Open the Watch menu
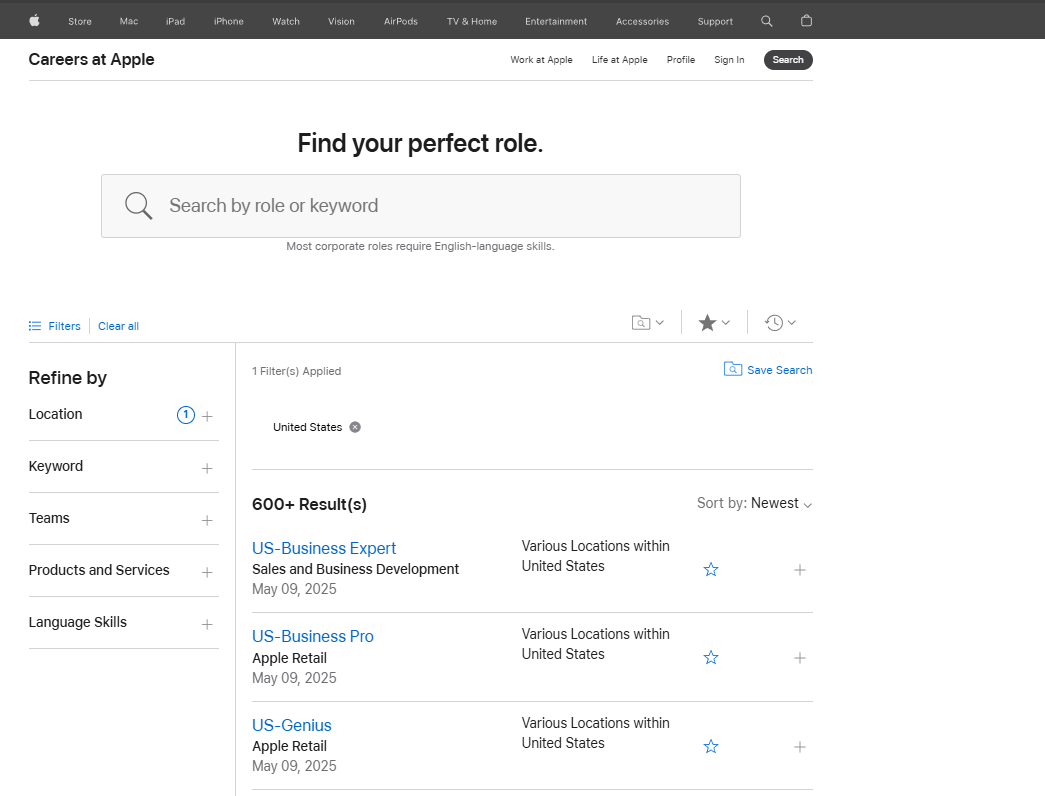Screen dimensions: 1045x796 click(286, 21)
